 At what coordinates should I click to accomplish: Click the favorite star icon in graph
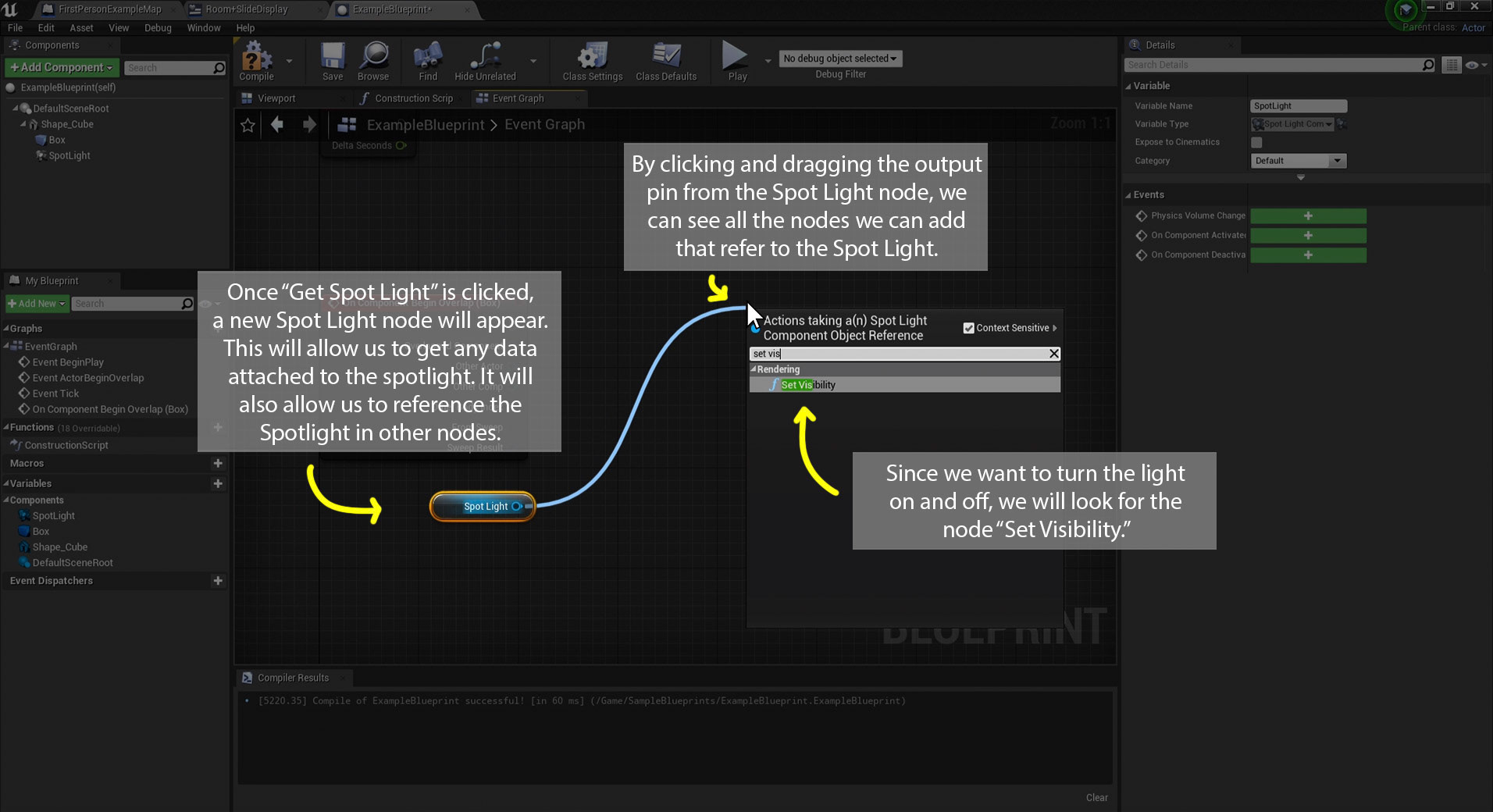[248, 125]
